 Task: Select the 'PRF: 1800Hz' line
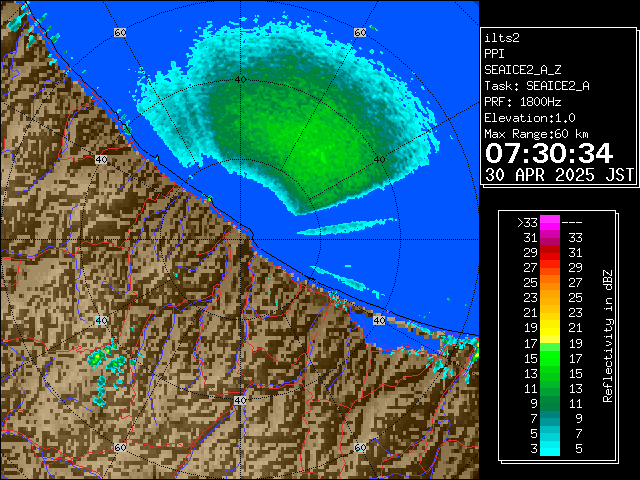coord(522,102)
